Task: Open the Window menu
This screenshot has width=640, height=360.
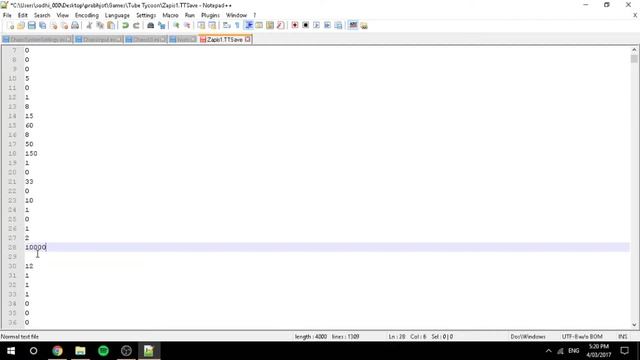Action: (237, 15)
